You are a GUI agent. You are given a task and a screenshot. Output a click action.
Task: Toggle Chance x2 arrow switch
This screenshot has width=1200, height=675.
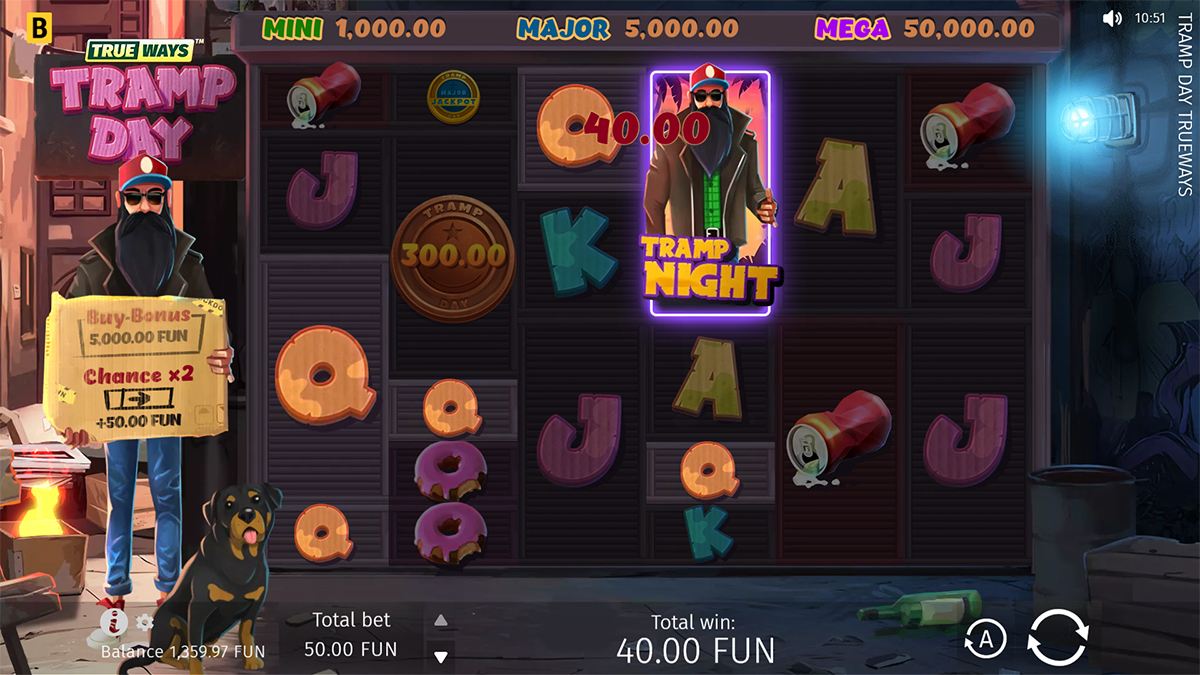point(134,398)
